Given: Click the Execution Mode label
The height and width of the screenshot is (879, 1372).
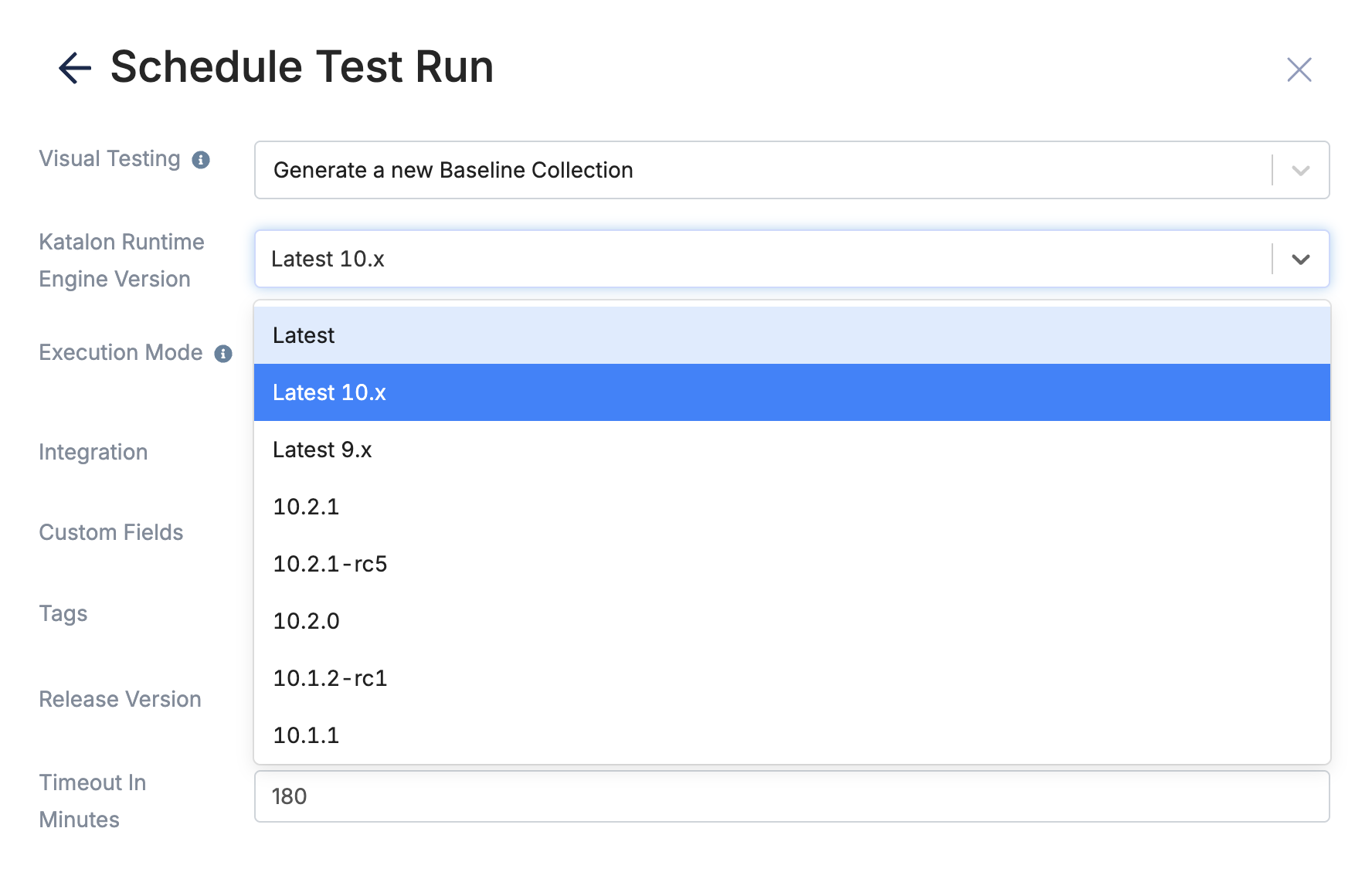Looking at the screenshot, I should (x=121, y=352).
